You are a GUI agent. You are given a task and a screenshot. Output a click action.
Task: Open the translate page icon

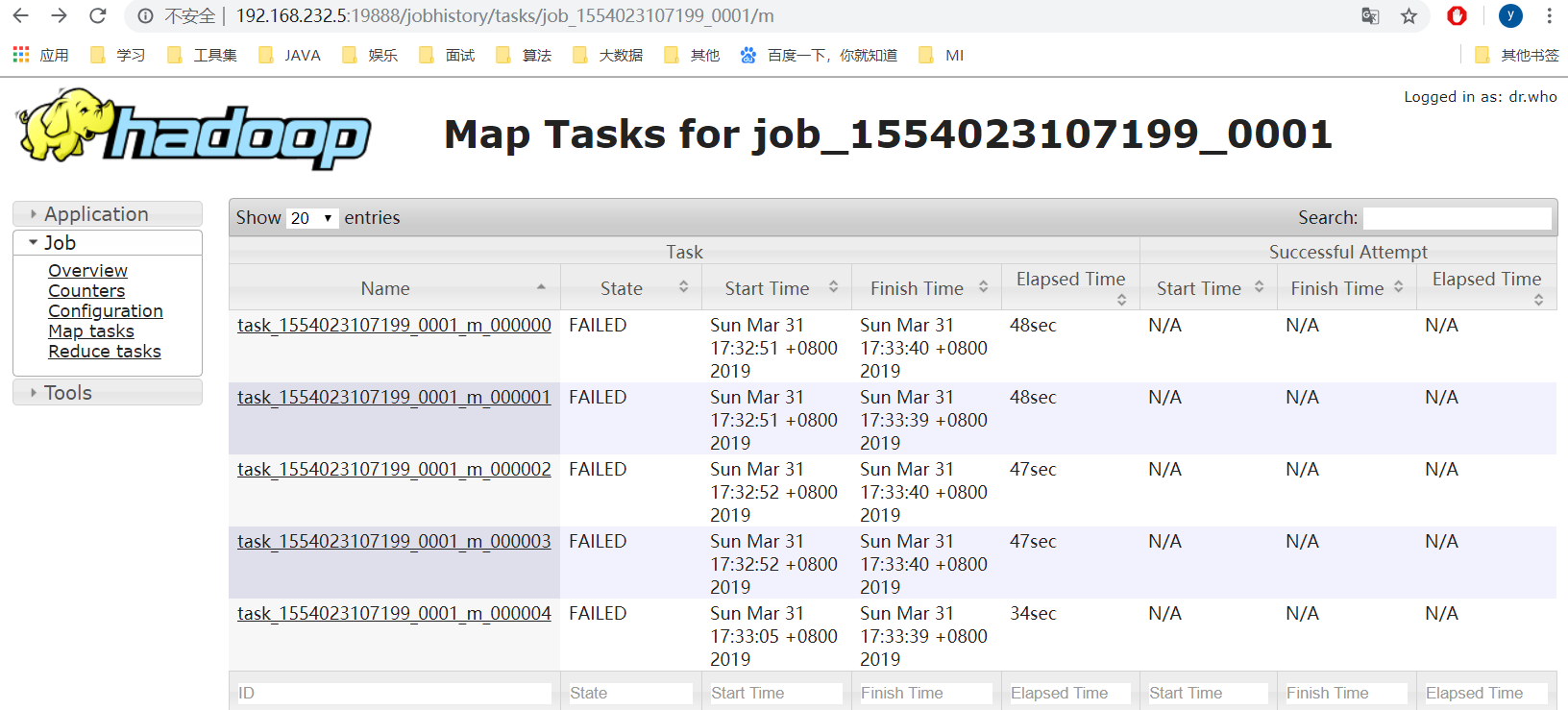coord(1370,15)
